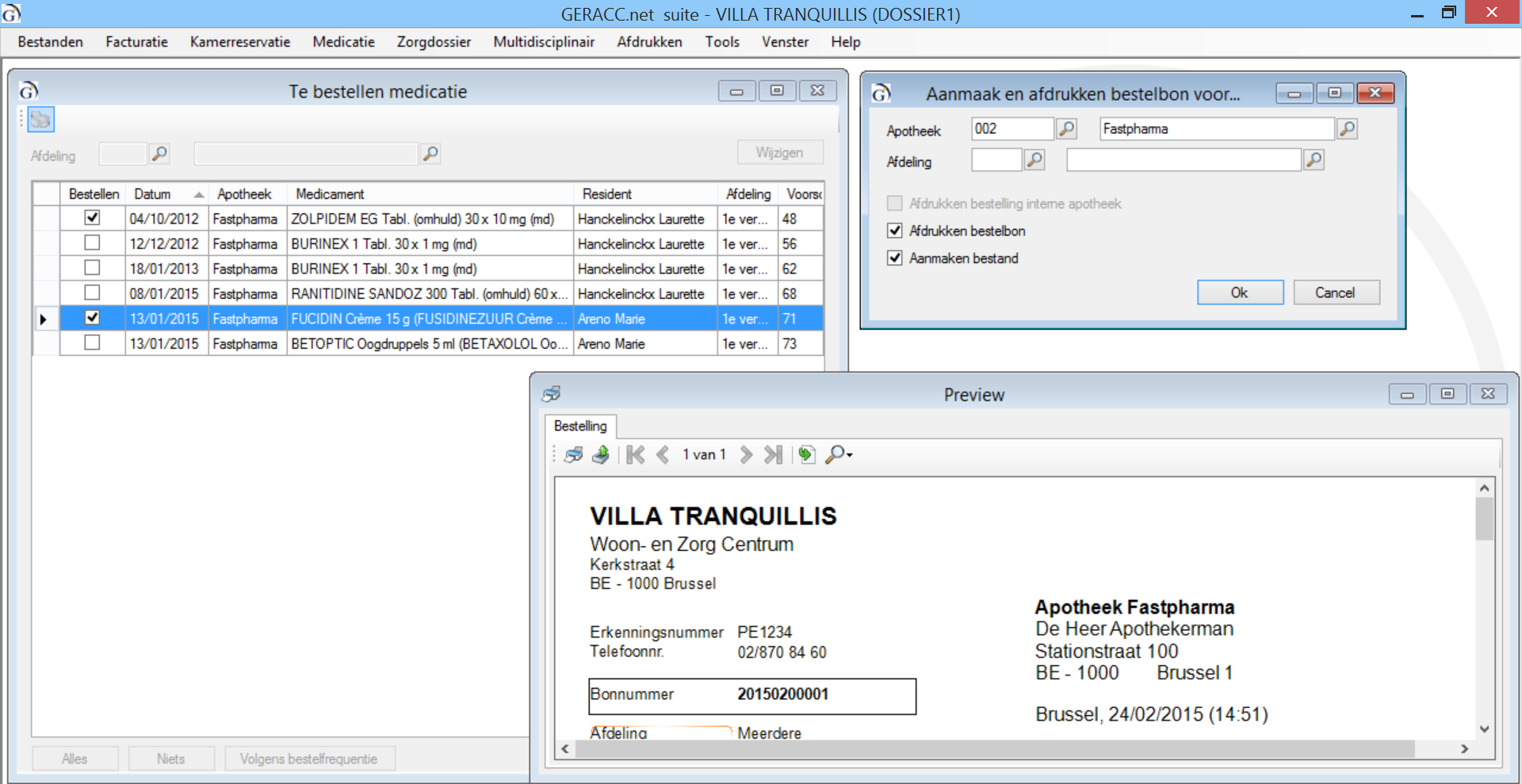This screenshot has width=1522, height=784.
Task: Open the Help menu
Action: click(x=845, y=42)
